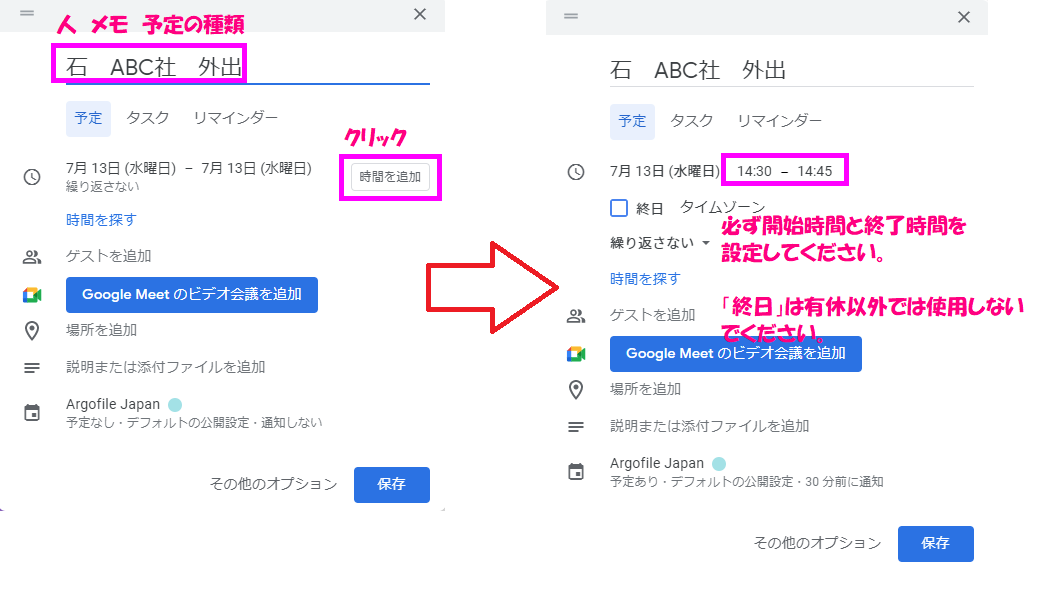The height and width of the screenshot is (596, 1045).
Task: Click the calendar icon in right dialog
Action: click(576, 471)
